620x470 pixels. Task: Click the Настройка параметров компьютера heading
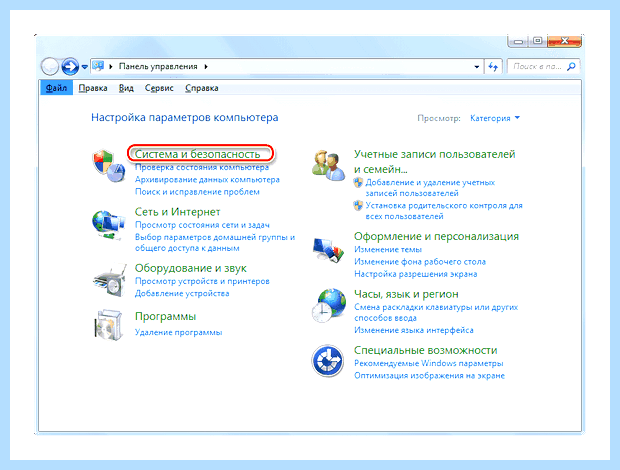185,117
